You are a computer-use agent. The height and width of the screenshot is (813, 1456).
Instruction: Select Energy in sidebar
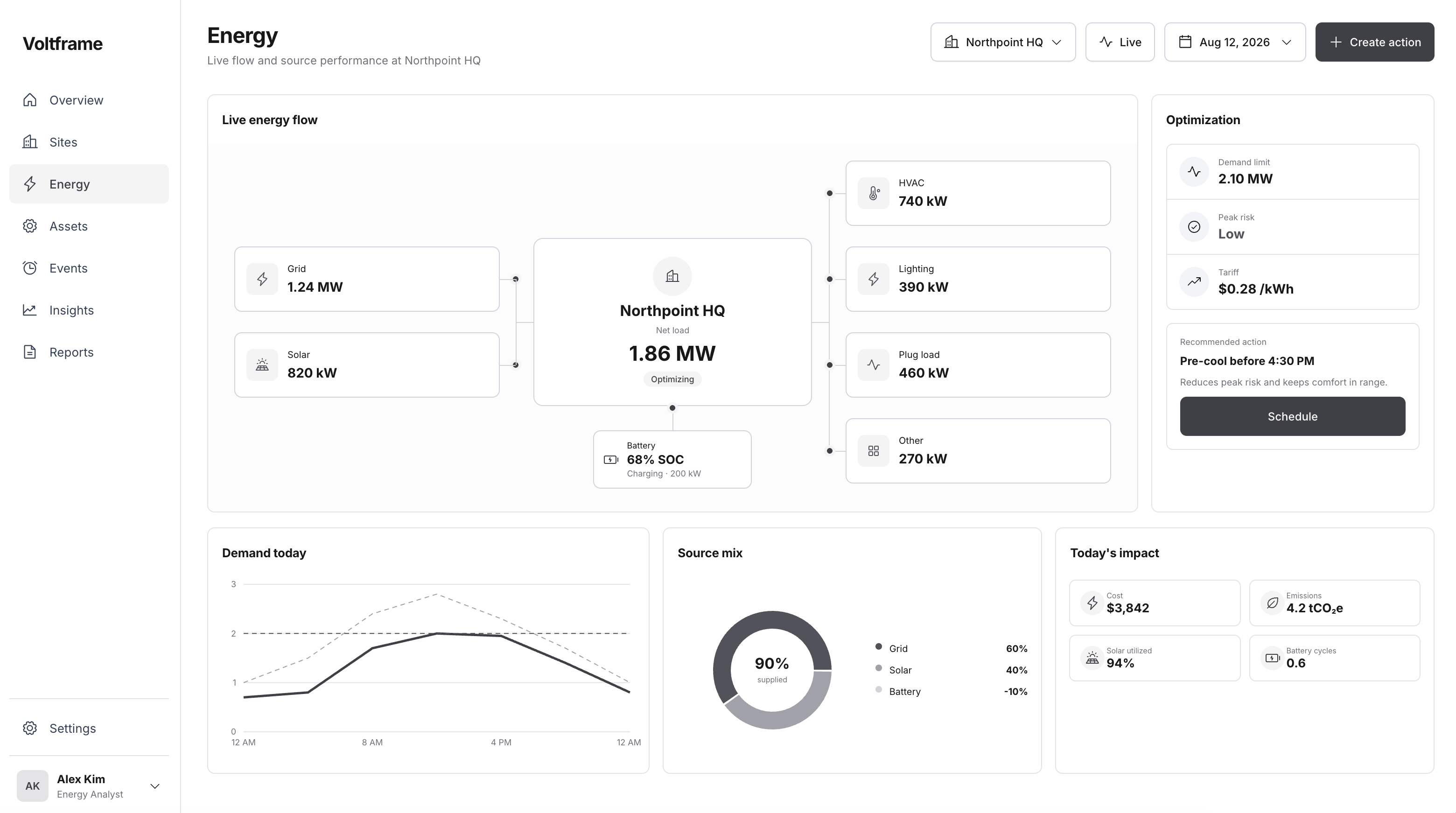tap(89, 184)
